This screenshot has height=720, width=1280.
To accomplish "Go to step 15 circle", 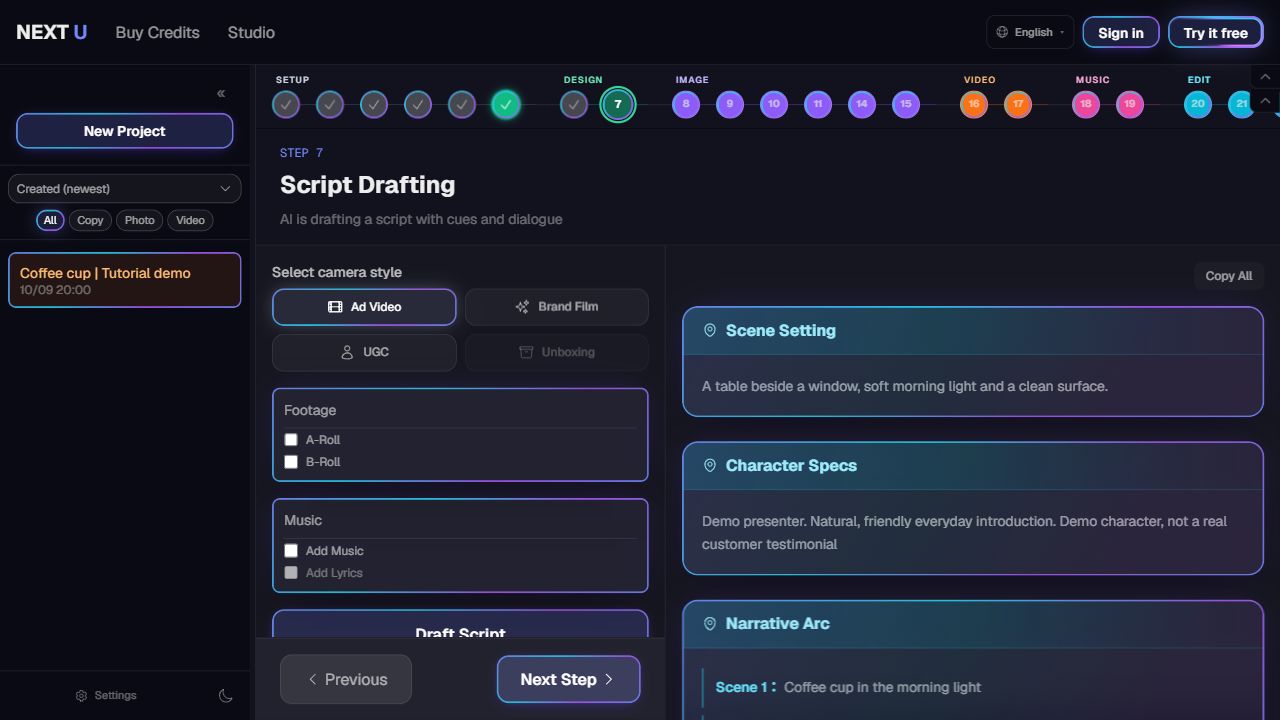I will [906, 104].
